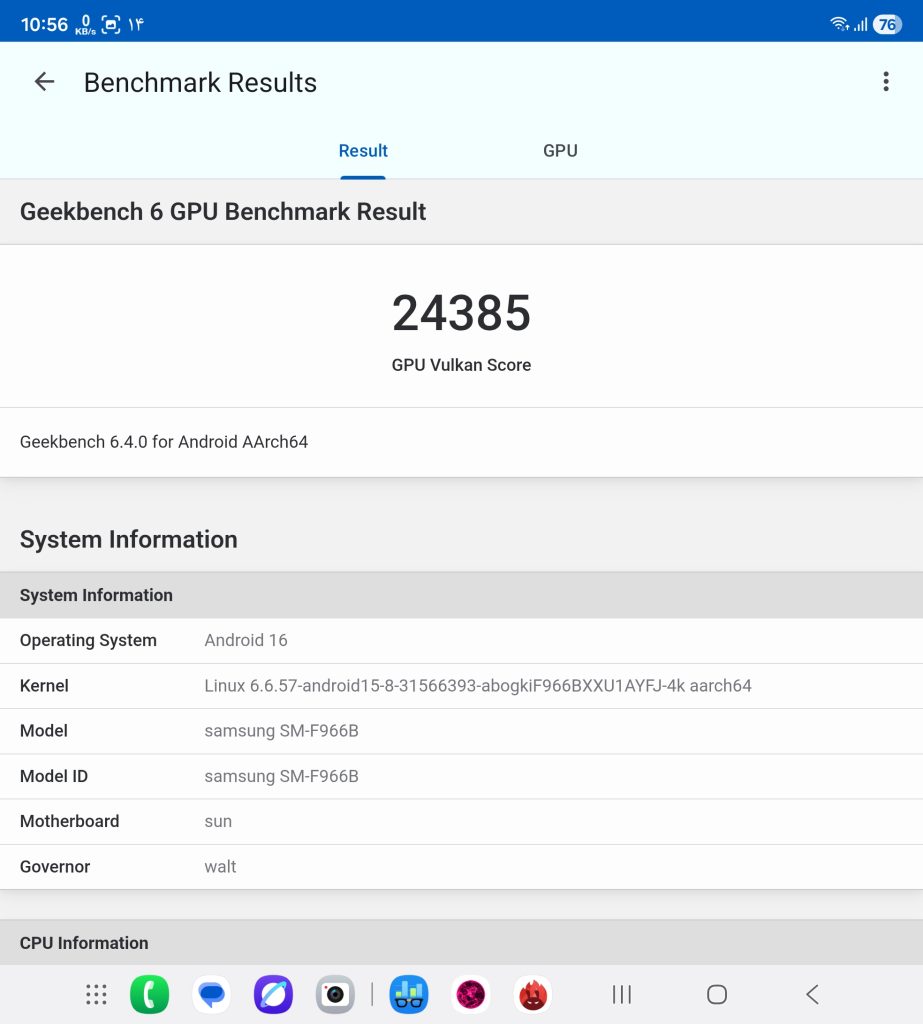923x1024 pixels.
Task: Tap the Operating System value 'Android 16'
Action: [246, 640]
